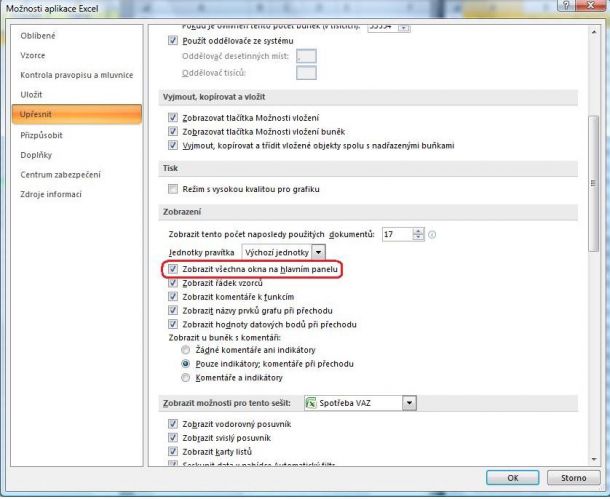Click the Oddělovač tisíců field
Viewport: 610px width, 499px height.
[306, 73]
